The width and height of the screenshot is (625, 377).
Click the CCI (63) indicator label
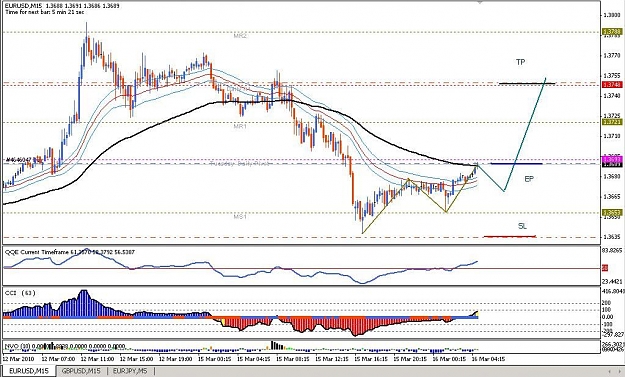click(20, 293)
